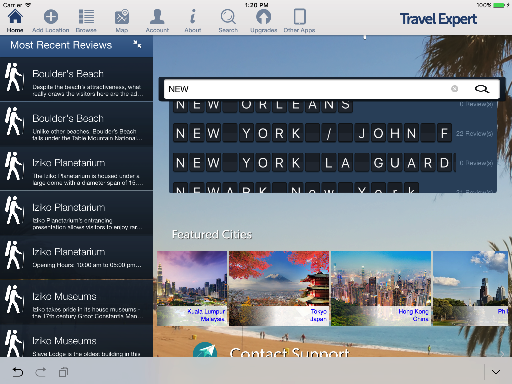Open the Tokyo Japan featured city
This screenshot has width=512, height=384.
(279, 288)
